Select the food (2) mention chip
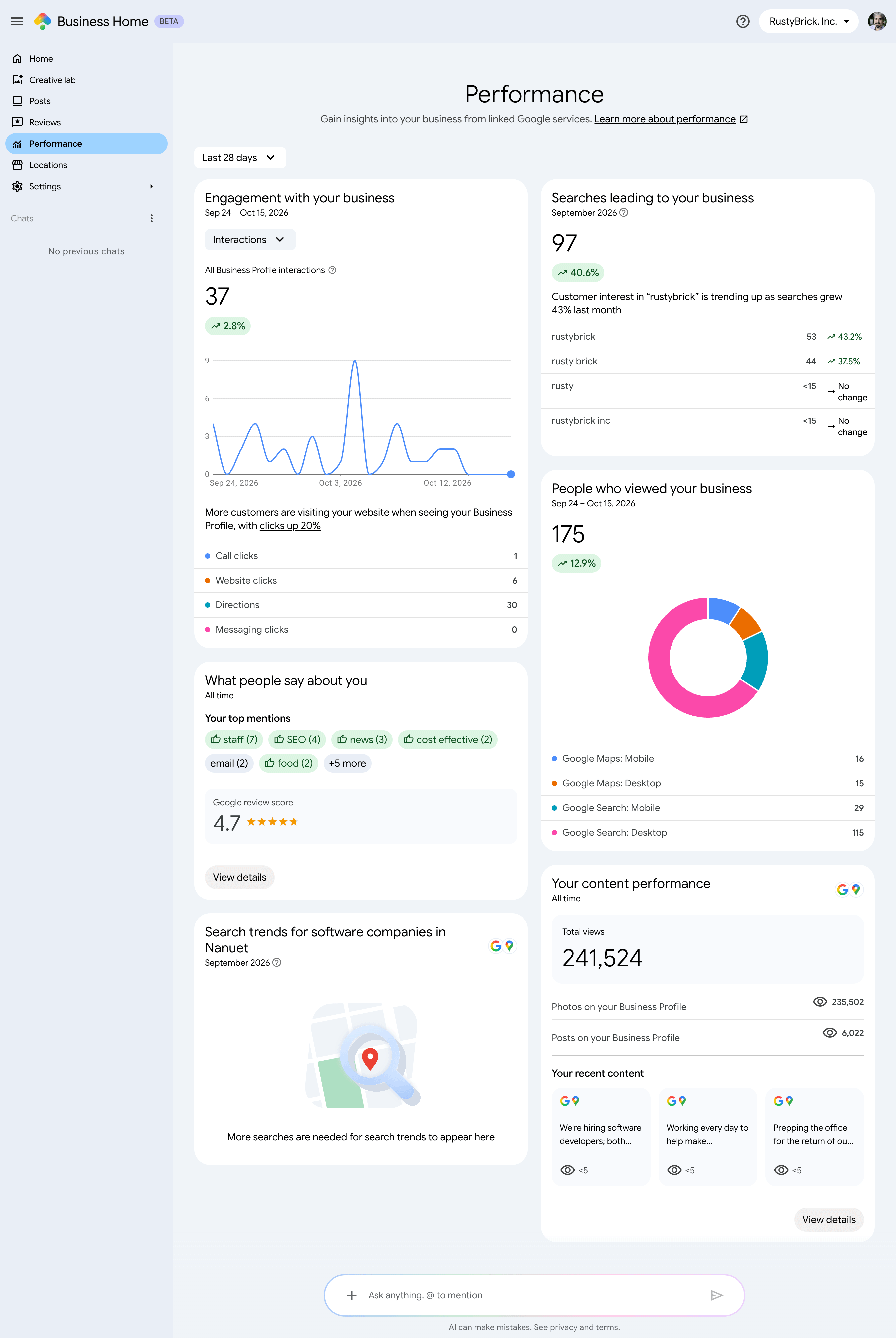Viewport: 896px width, 1338px height. pos(288,763)
